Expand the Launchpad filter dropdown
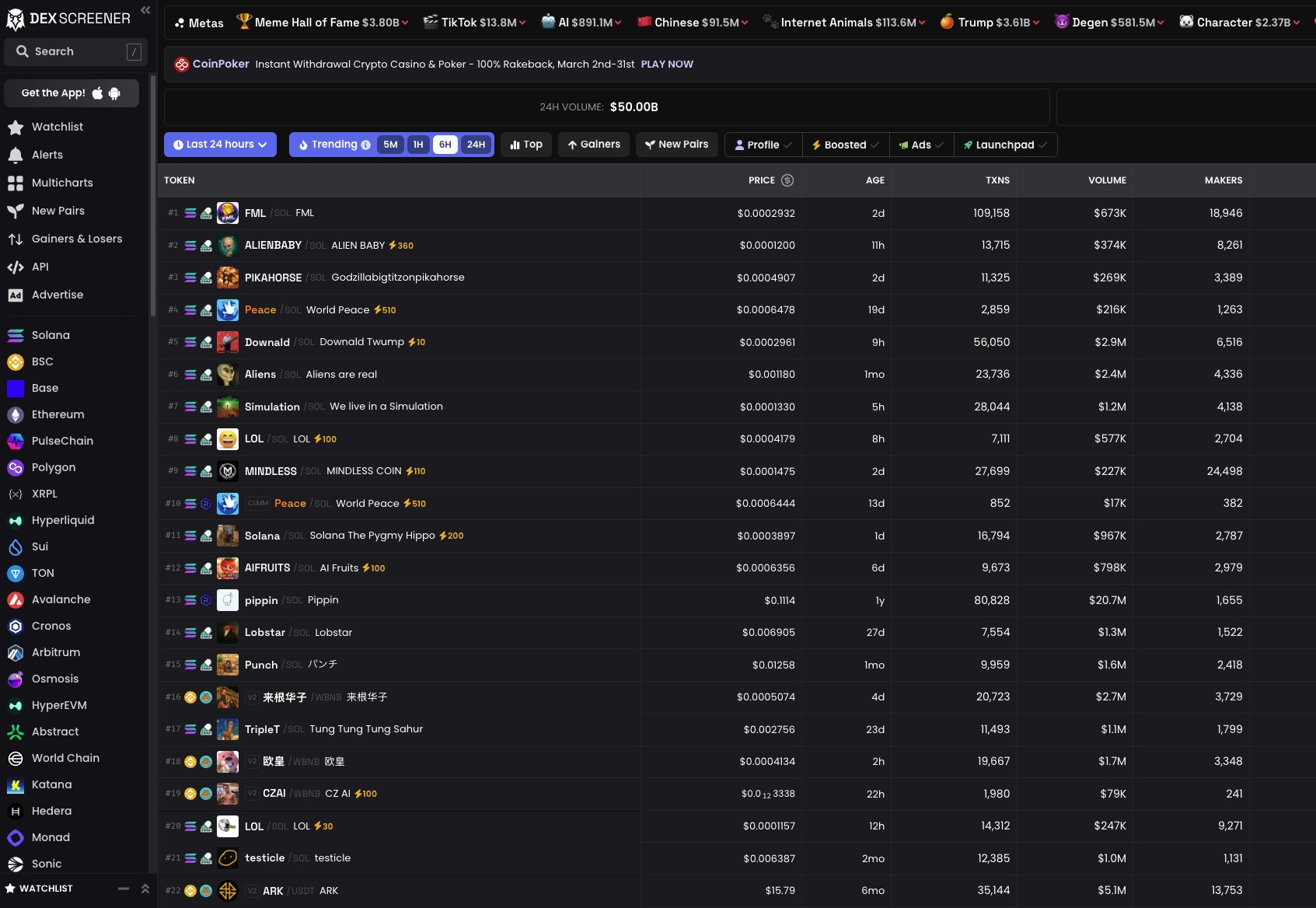This screenshot has width=1316, height=908. point(1005,145)
